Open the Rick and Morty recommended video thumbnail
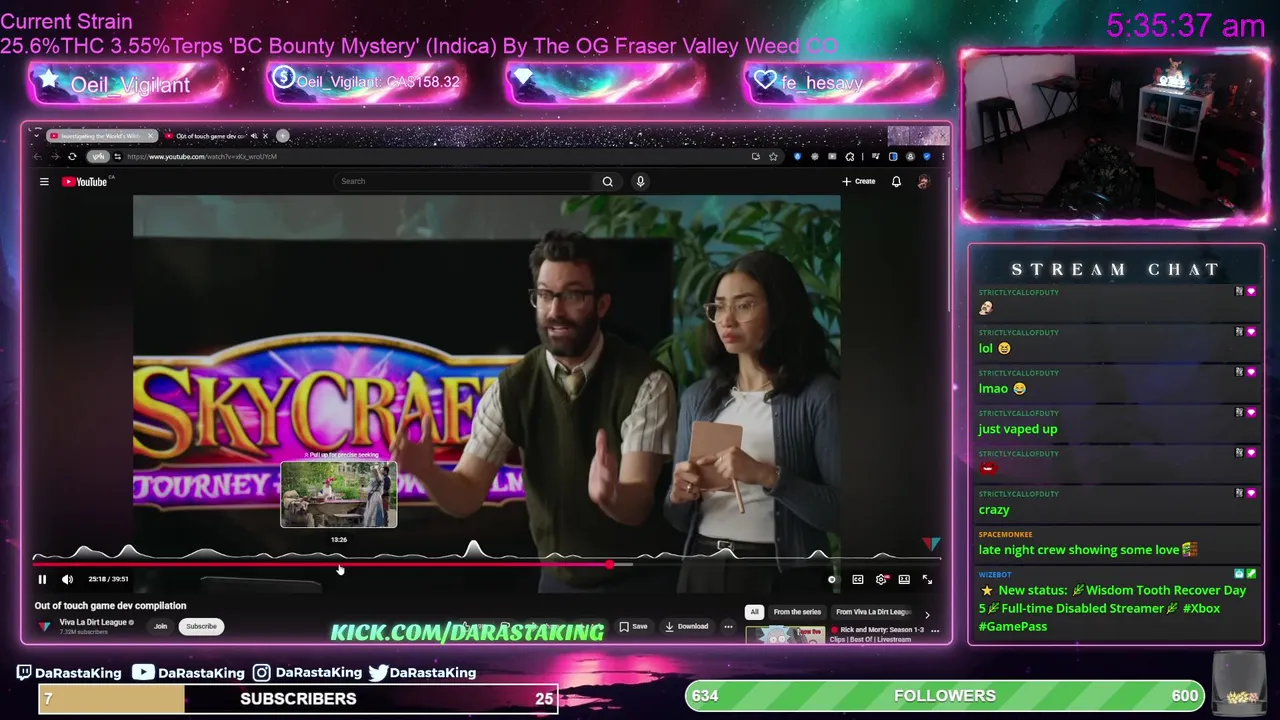This screenshot has height=720, width=1280. 785,634
